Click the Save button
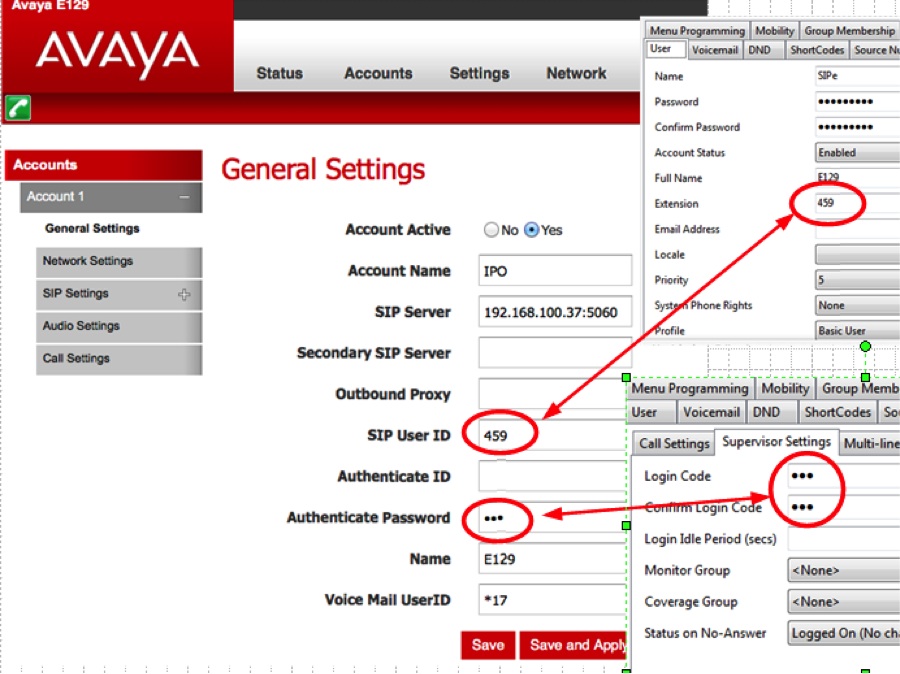Image resolution: width=900 pixels, height=674 pixels. click(x=488, y=645)
